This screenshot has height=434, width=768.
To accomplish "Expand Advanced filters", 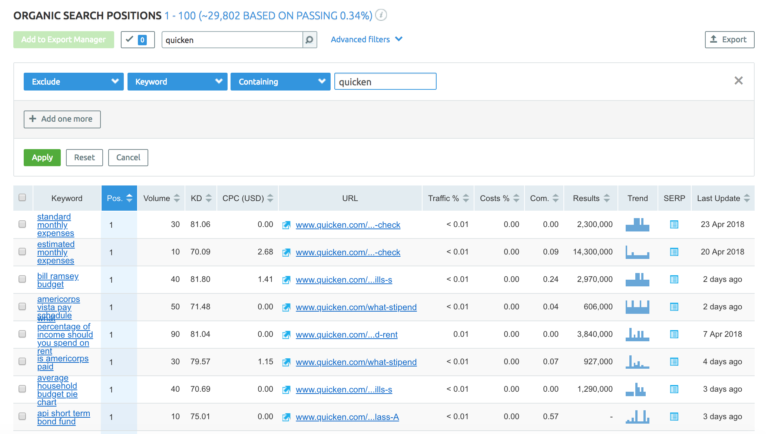I will point(366,39).
